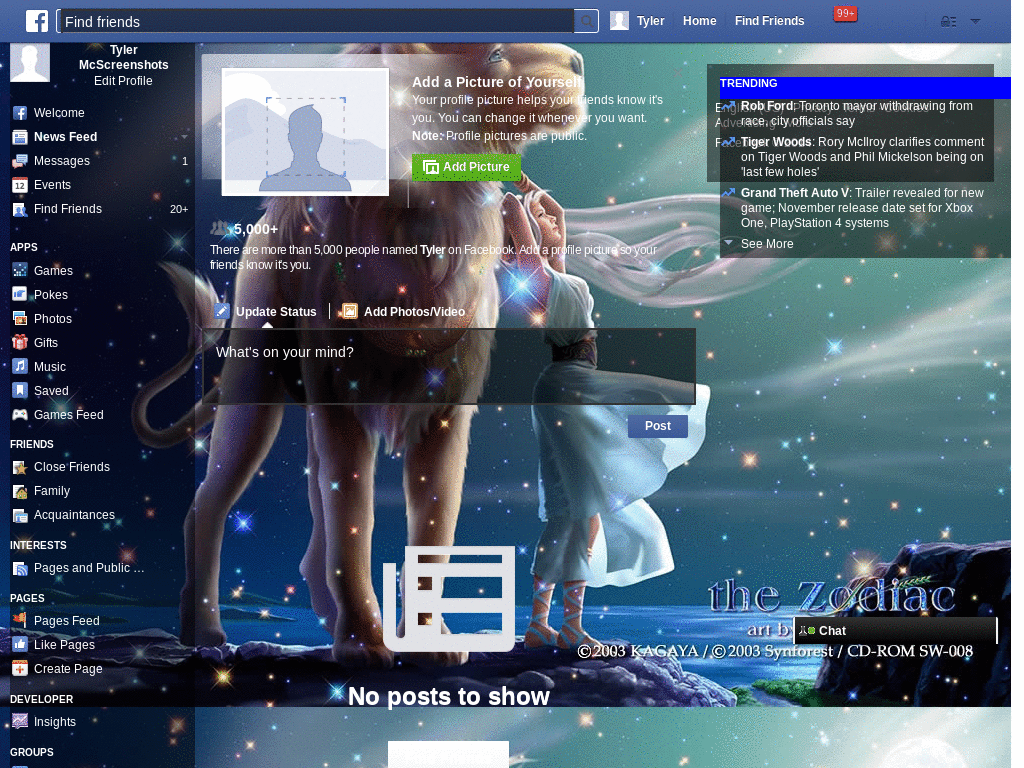Open the 99+ notifications badge
This screenshot has width=1024, height=768.
845,13
